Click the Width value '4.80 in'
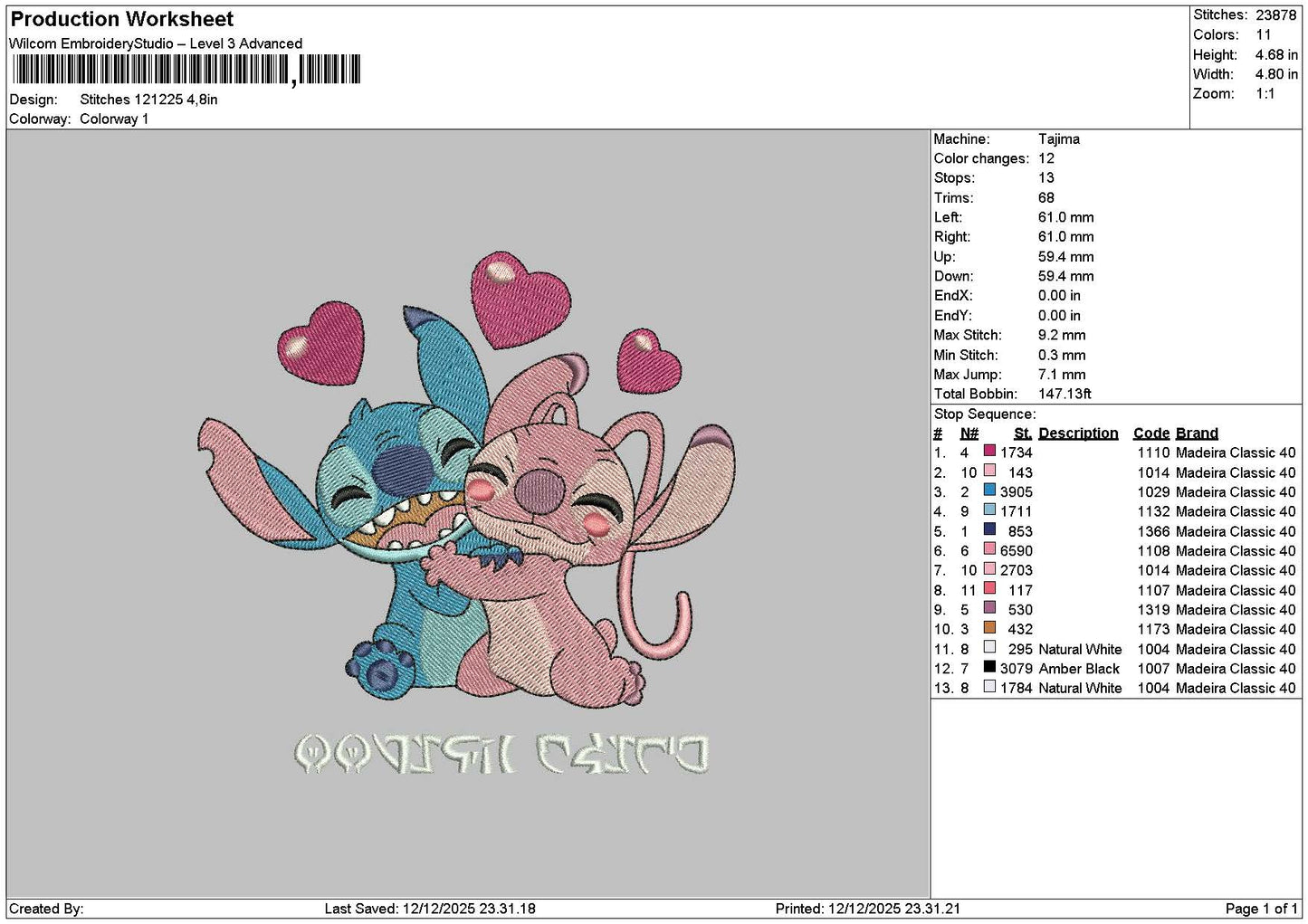 (x=1276, y=74)
